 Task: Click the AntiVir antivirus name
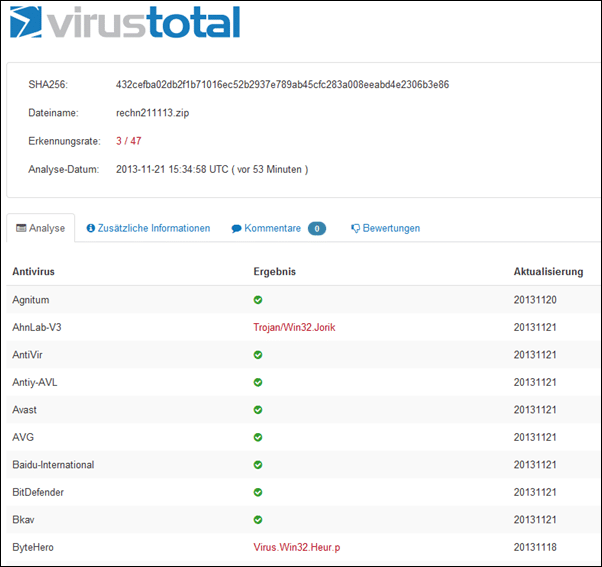click(x=27, y=355)
